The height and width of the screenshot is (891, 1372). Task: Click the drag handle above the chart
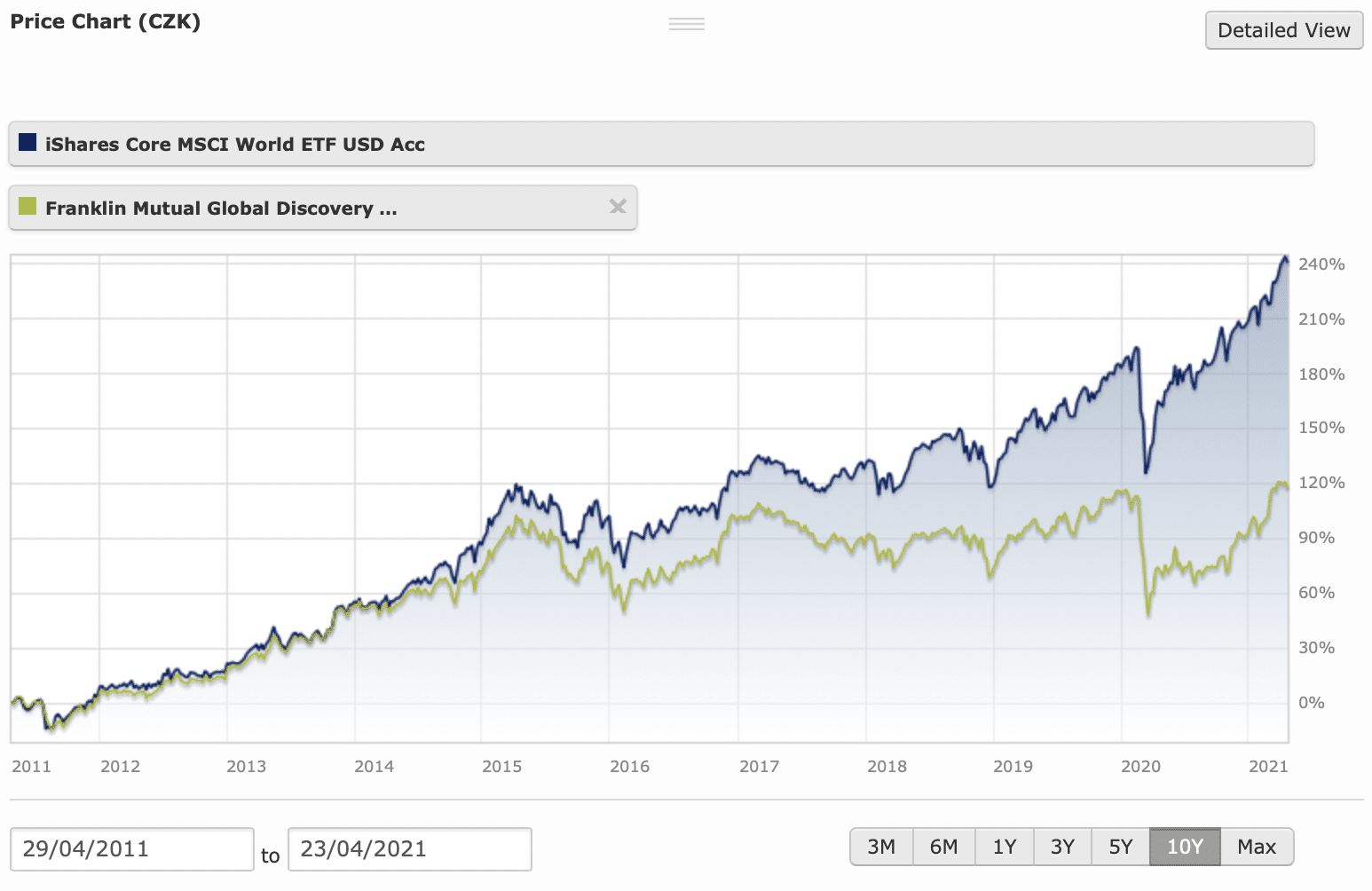point(686,24)
